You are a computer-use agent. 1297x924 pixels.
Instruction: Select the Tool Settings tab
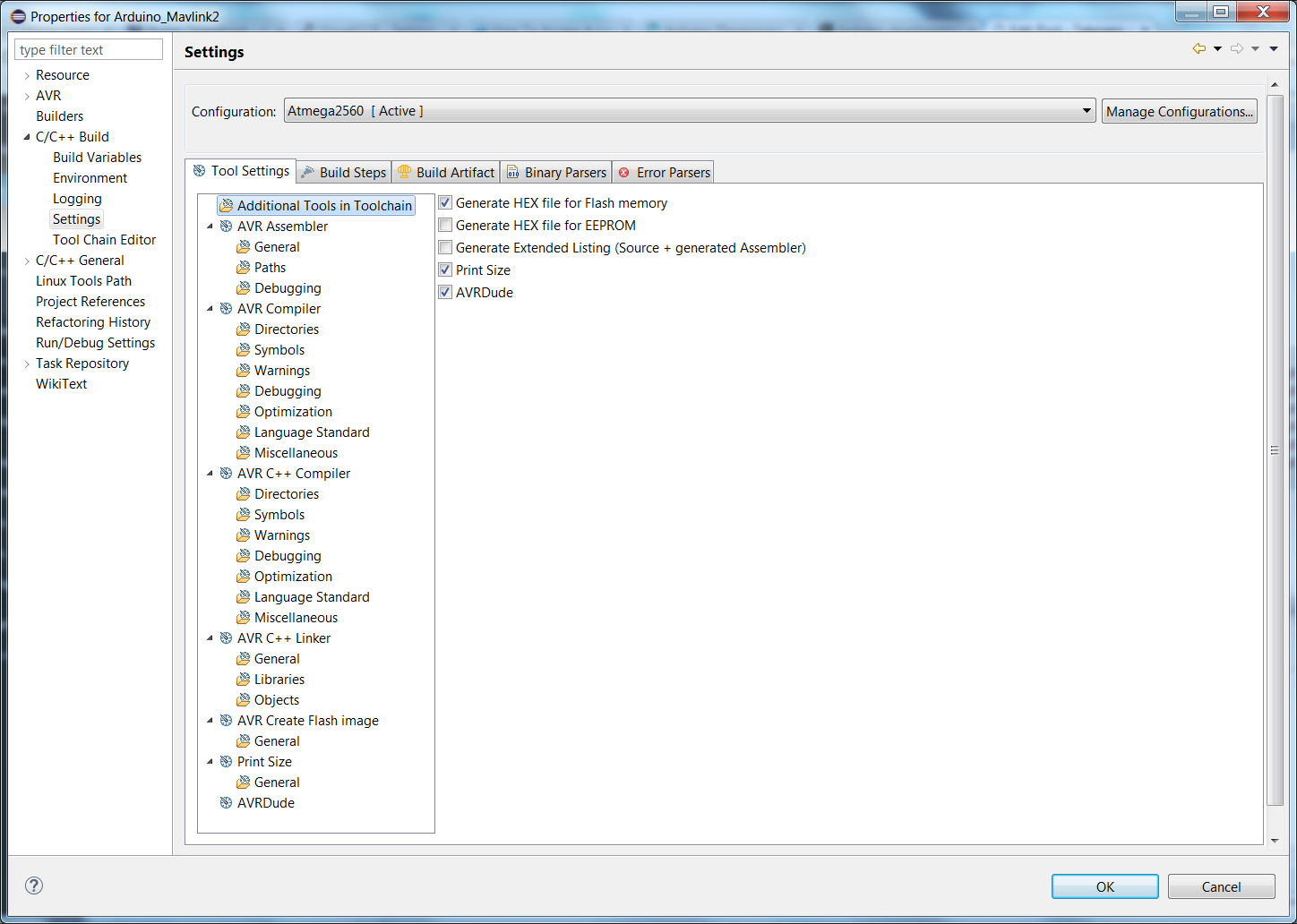click(x=241, y=171)
